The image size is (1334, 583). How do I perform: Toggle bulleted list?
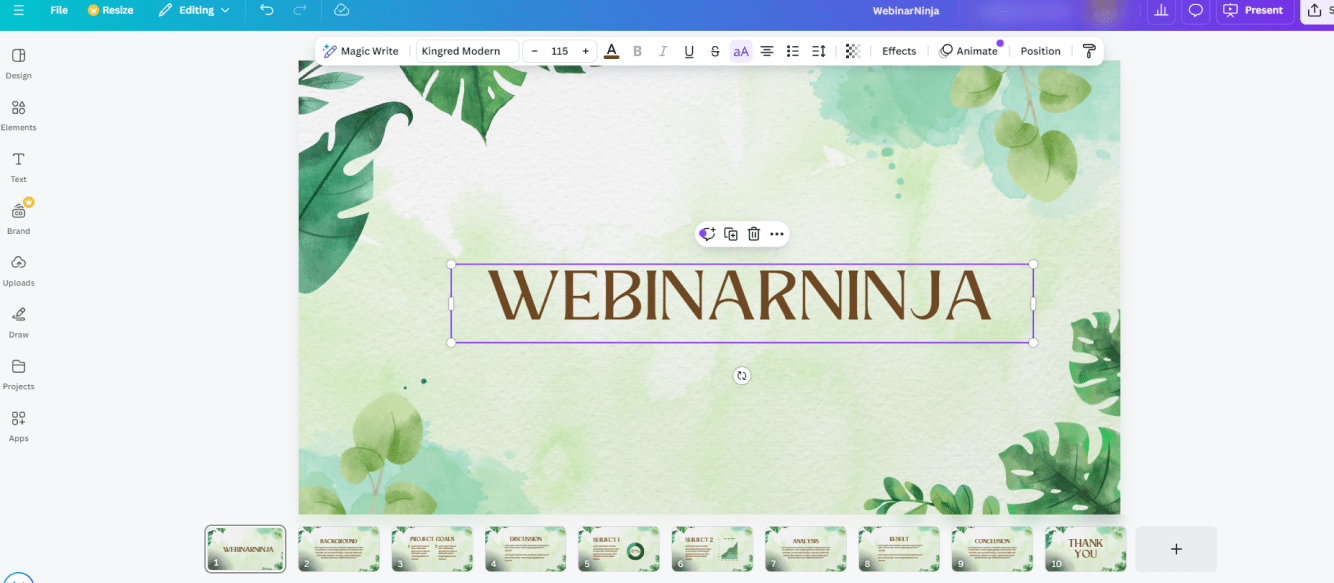(x=793, y=51)
